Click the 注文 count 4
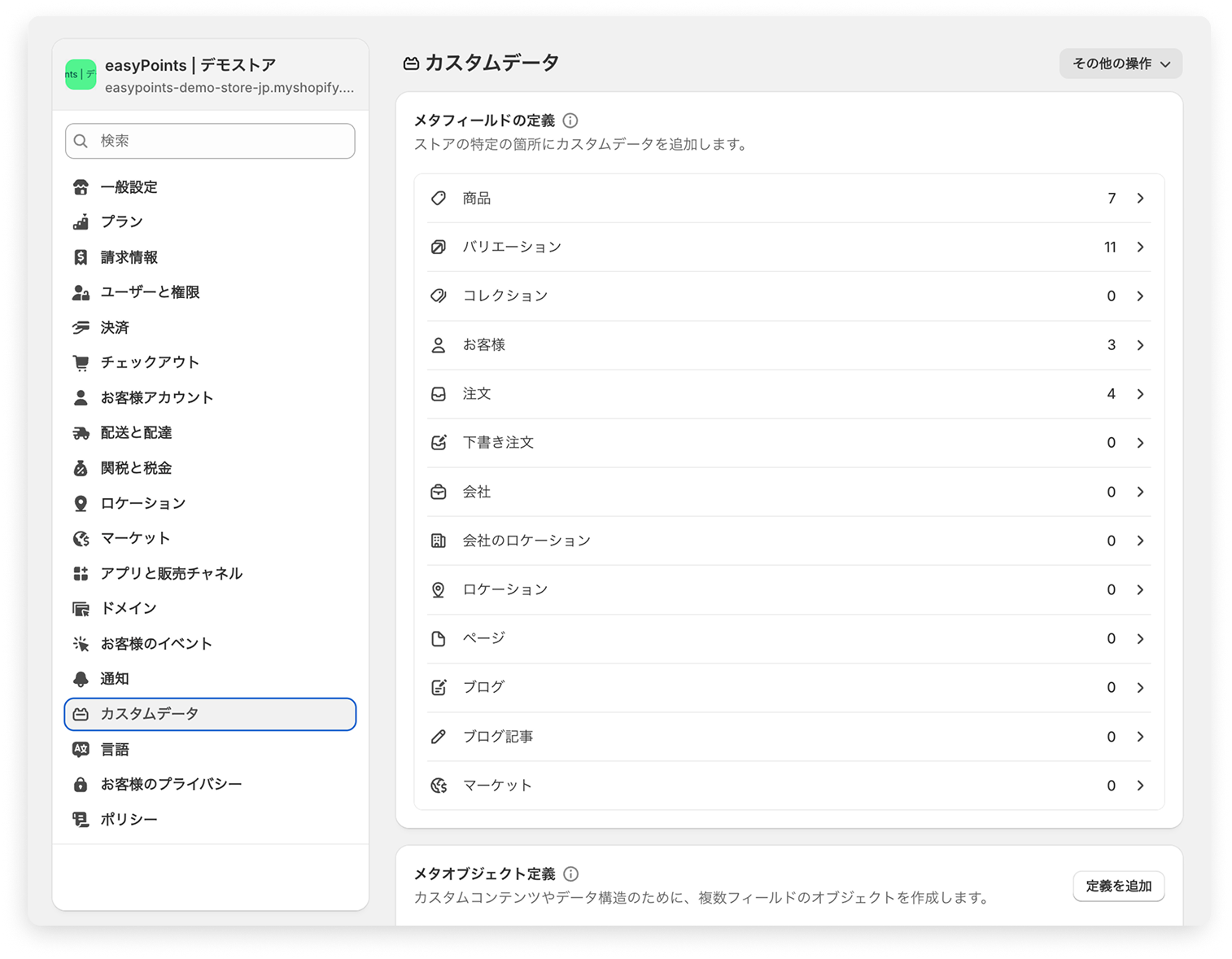Screen dimensions: 1232x959 (1112, 394)
